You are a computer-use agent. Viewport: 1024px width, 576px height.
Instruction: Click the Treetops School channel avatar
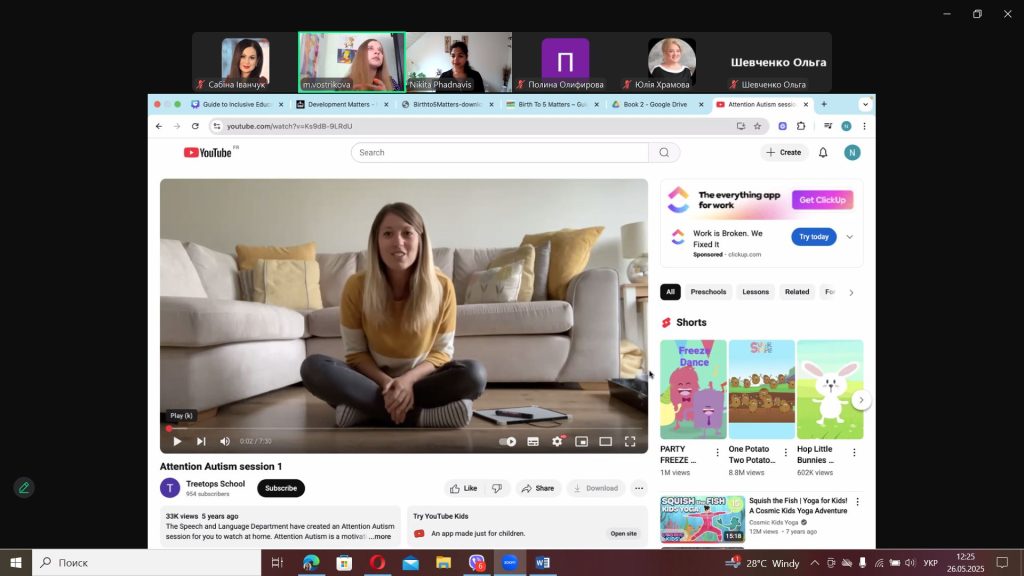[170, 488]
